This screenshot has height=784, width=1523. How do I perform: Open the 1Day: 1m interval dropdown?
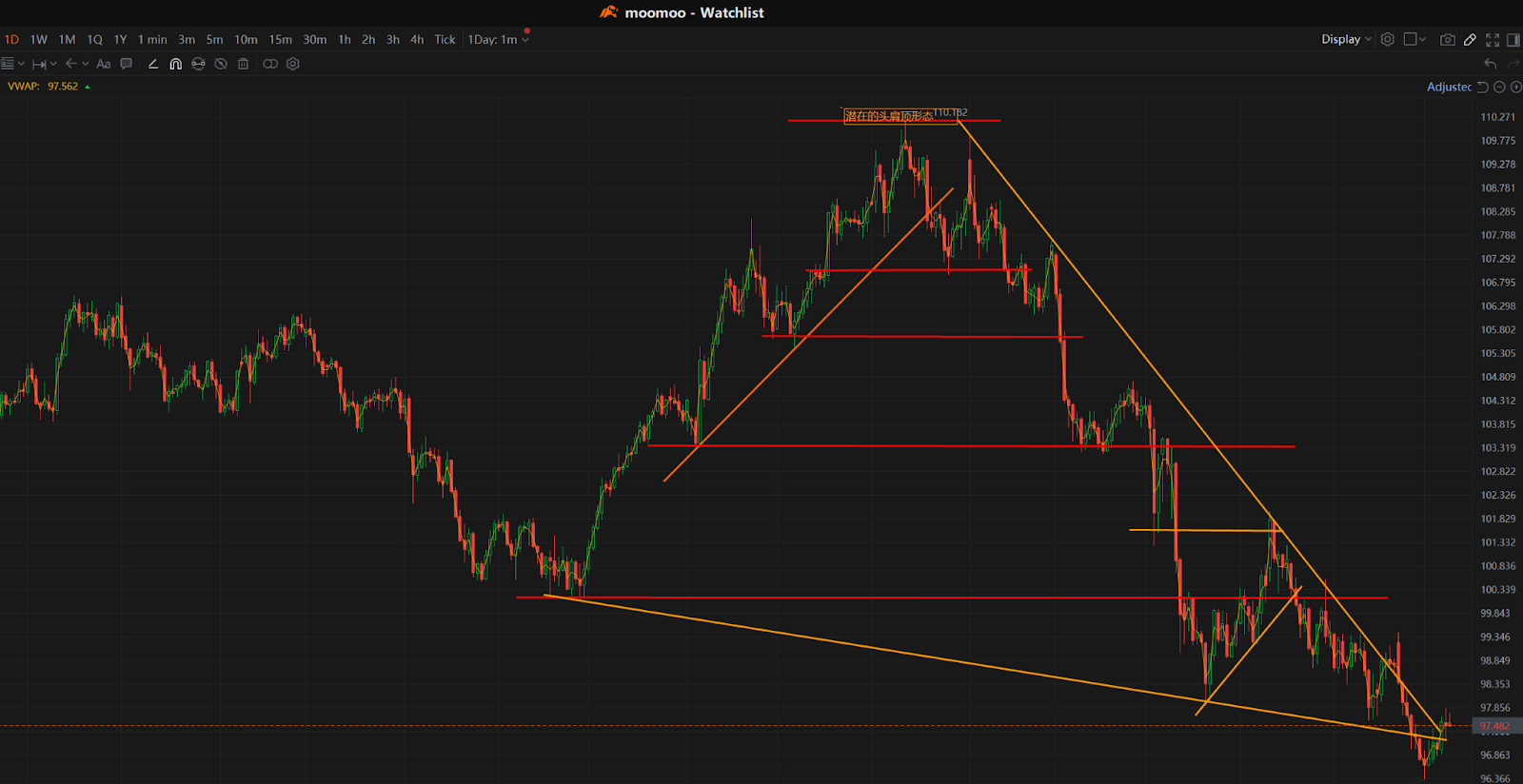(498, 40)
